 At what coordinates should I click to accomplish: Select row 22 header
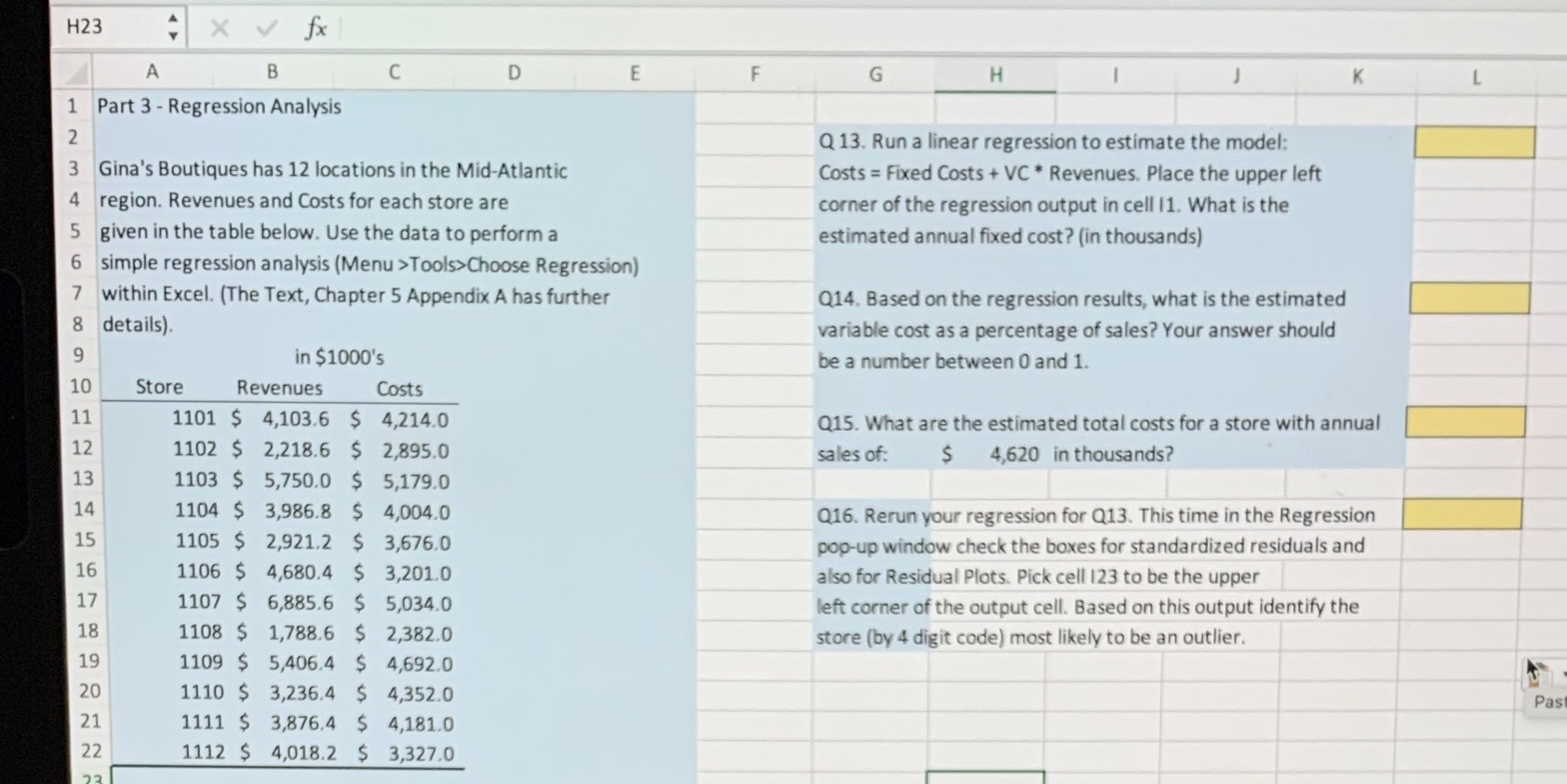click(x=90, y=751)
